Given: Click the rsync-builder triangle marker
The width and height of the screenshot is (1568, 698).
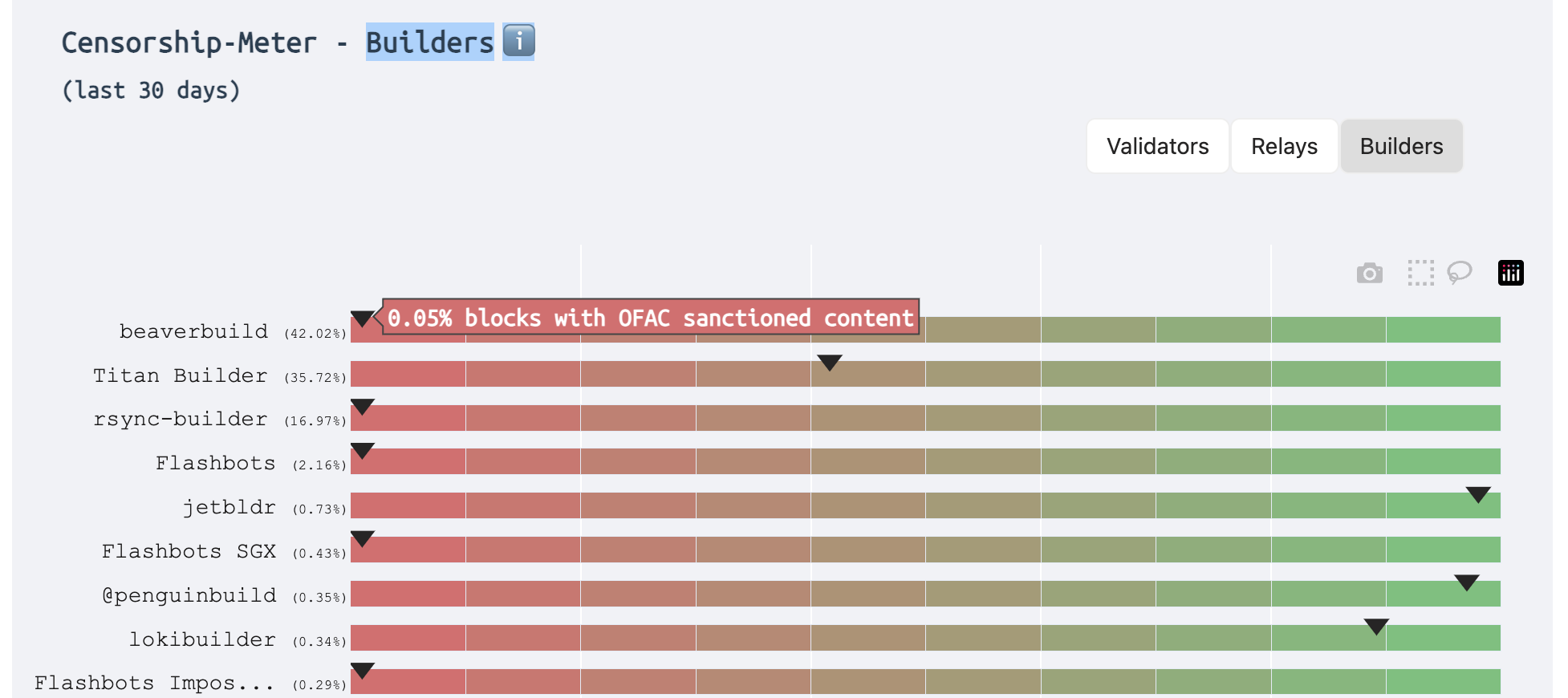Looking at the screenshot, I should point(363,406).
